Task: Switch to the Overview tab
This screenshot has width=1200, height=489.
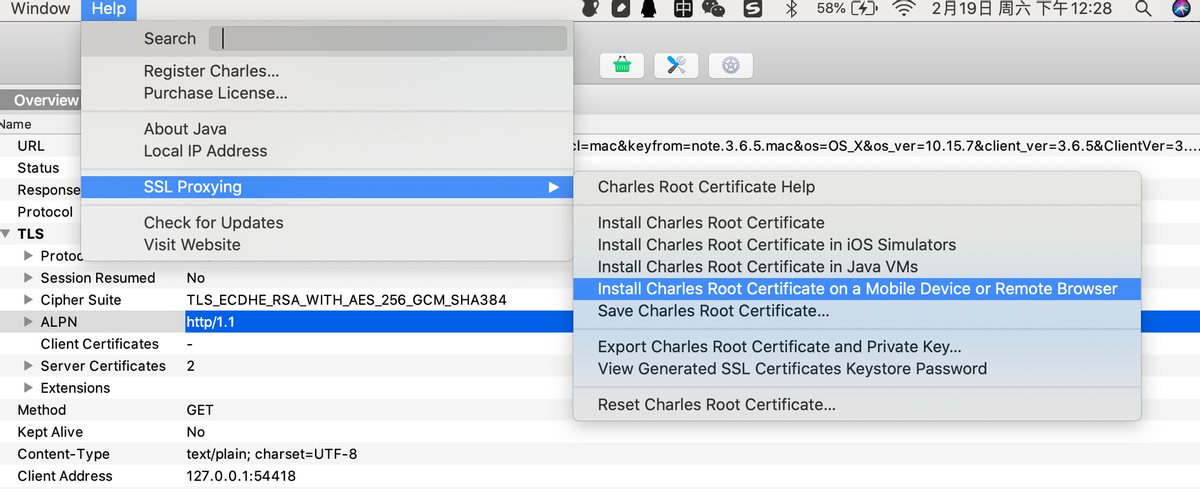Action: click(x=45, y=100)
